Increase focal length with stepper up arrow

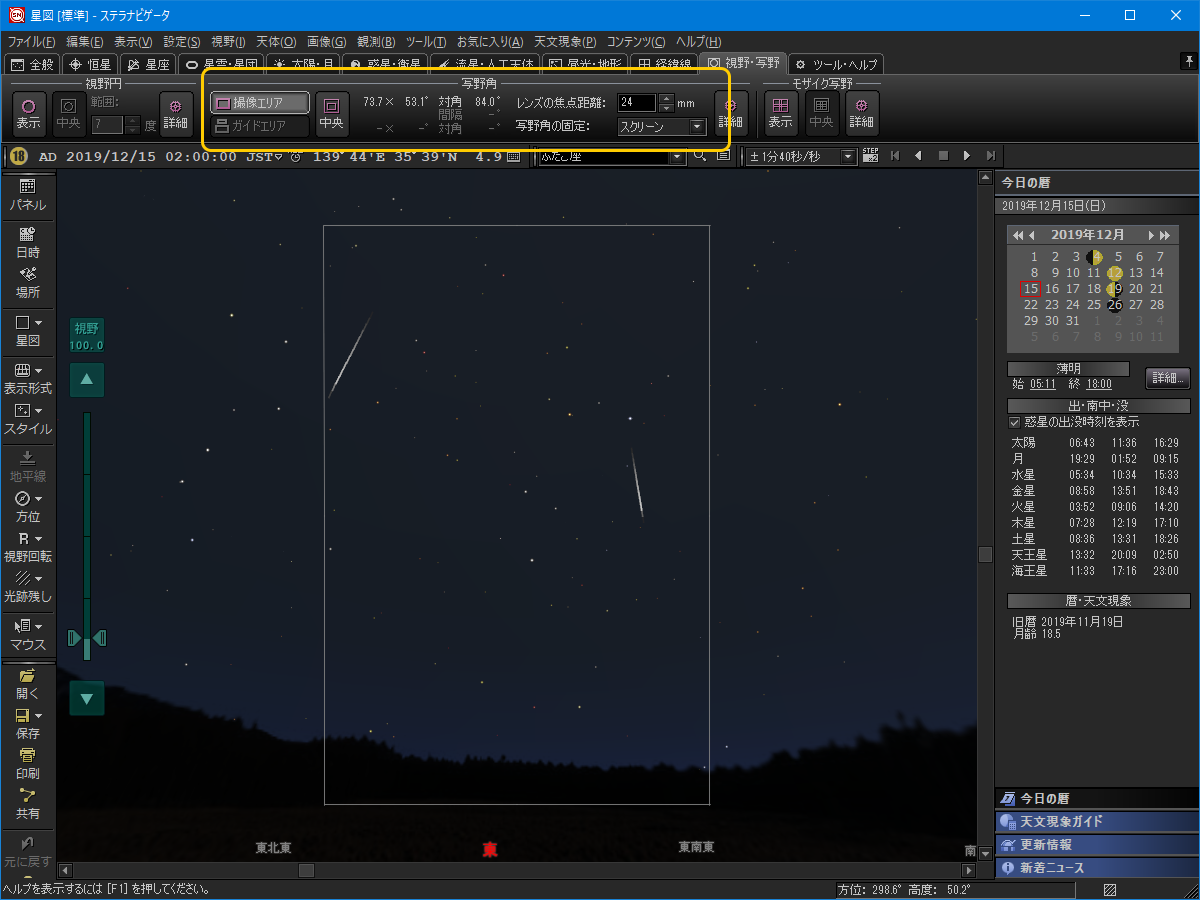(667, 98)
